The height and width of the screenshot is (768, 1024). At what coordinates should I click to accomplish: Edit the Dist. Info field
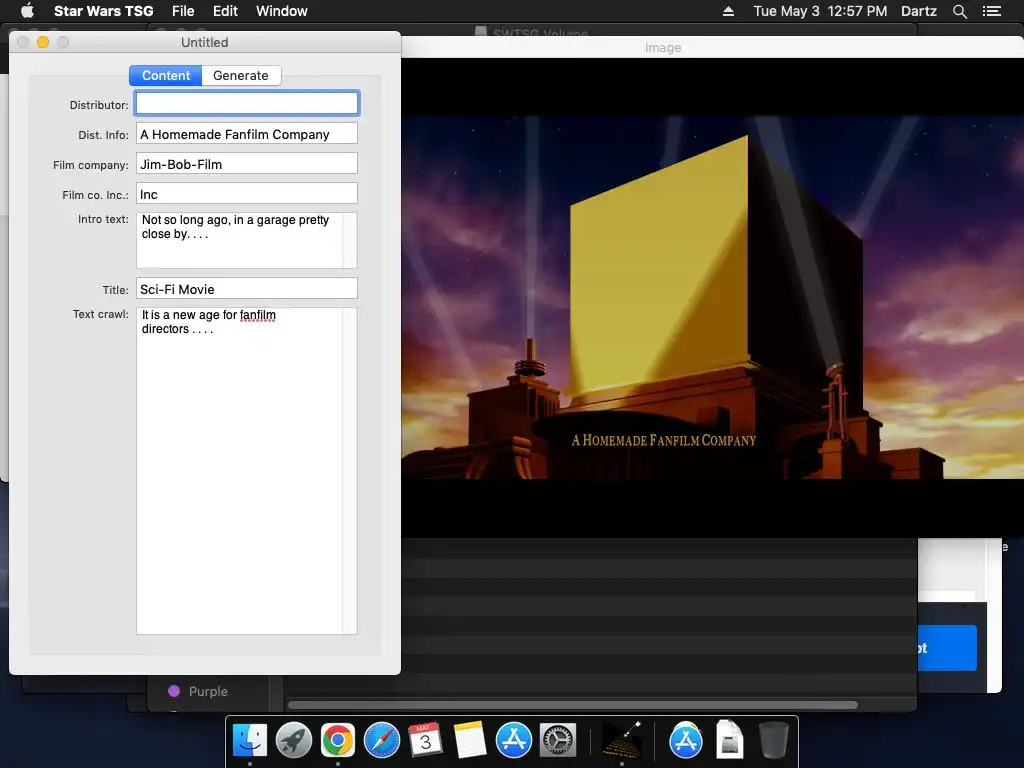(x=247, y=134)
